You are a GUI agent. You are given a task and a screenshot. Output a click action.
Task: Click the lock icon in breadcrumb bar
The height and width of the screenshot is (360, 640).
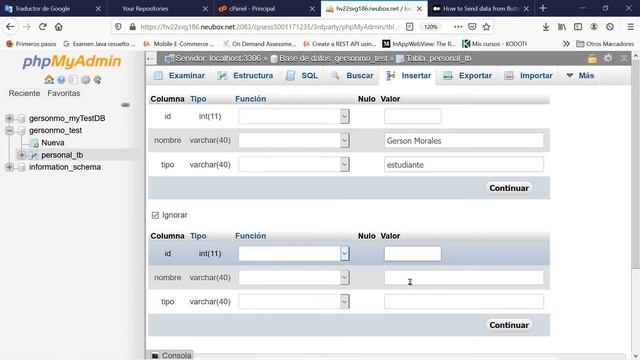point(592,59)
